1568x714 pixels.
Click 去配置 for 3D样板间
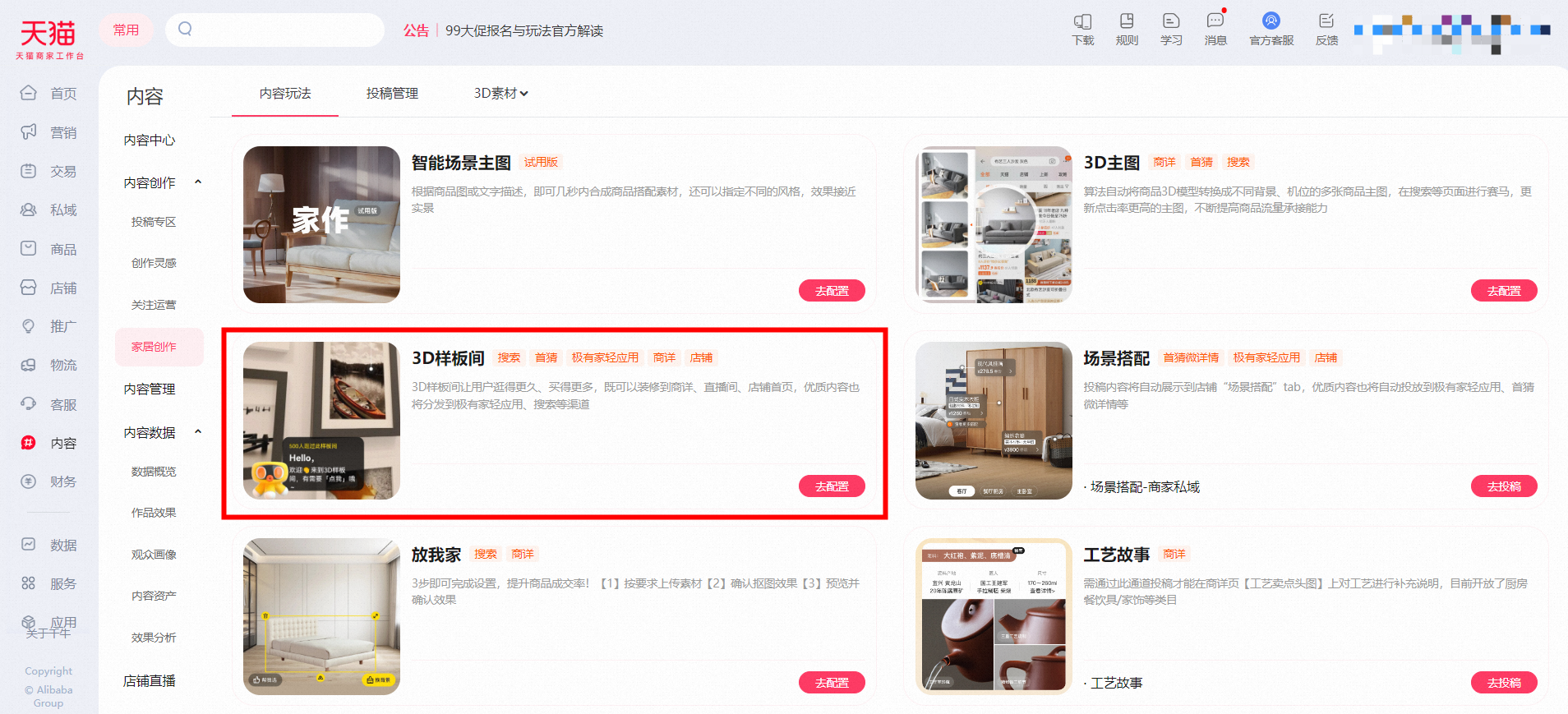(x=832, y=486)
